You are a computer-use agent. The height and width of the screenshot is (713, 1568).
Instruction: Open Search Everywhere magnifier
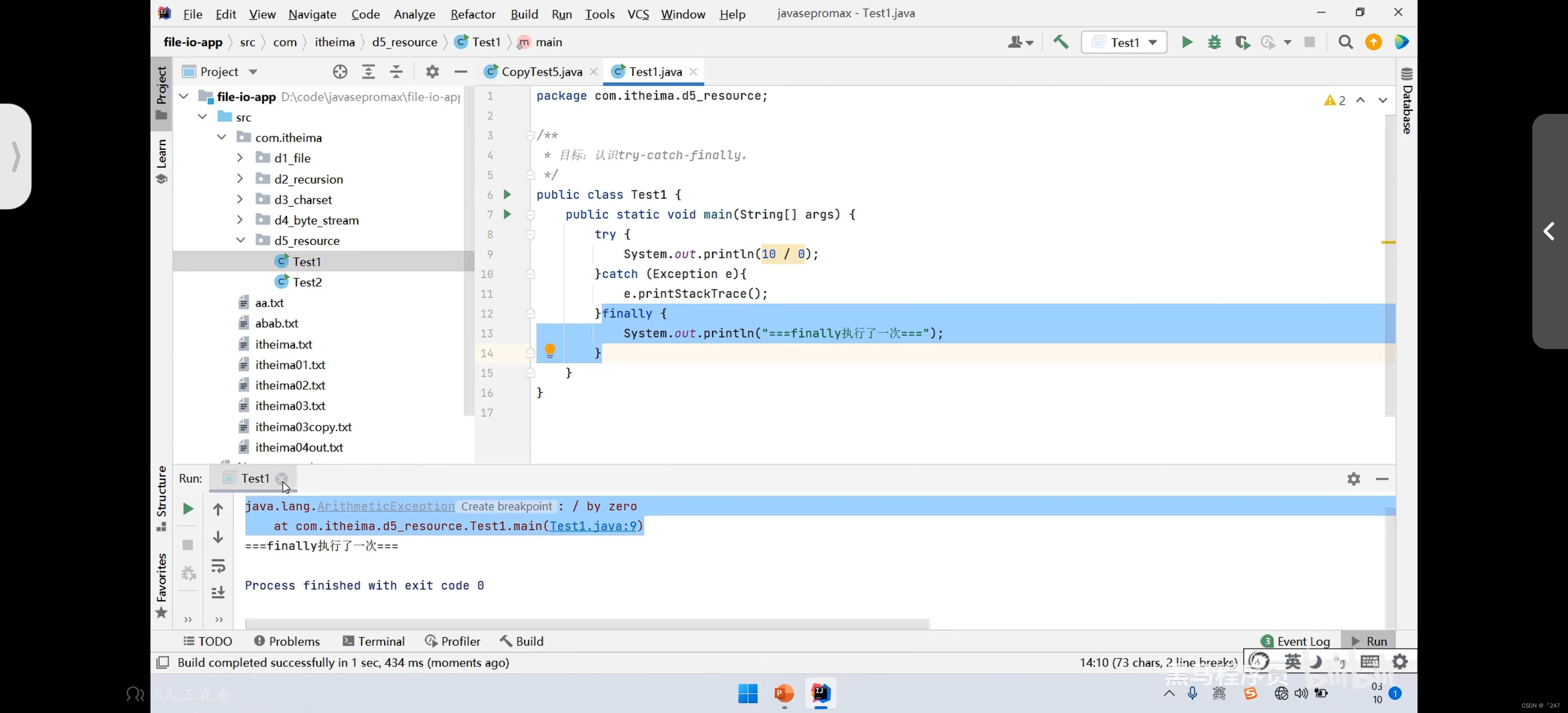[1345, 42]
